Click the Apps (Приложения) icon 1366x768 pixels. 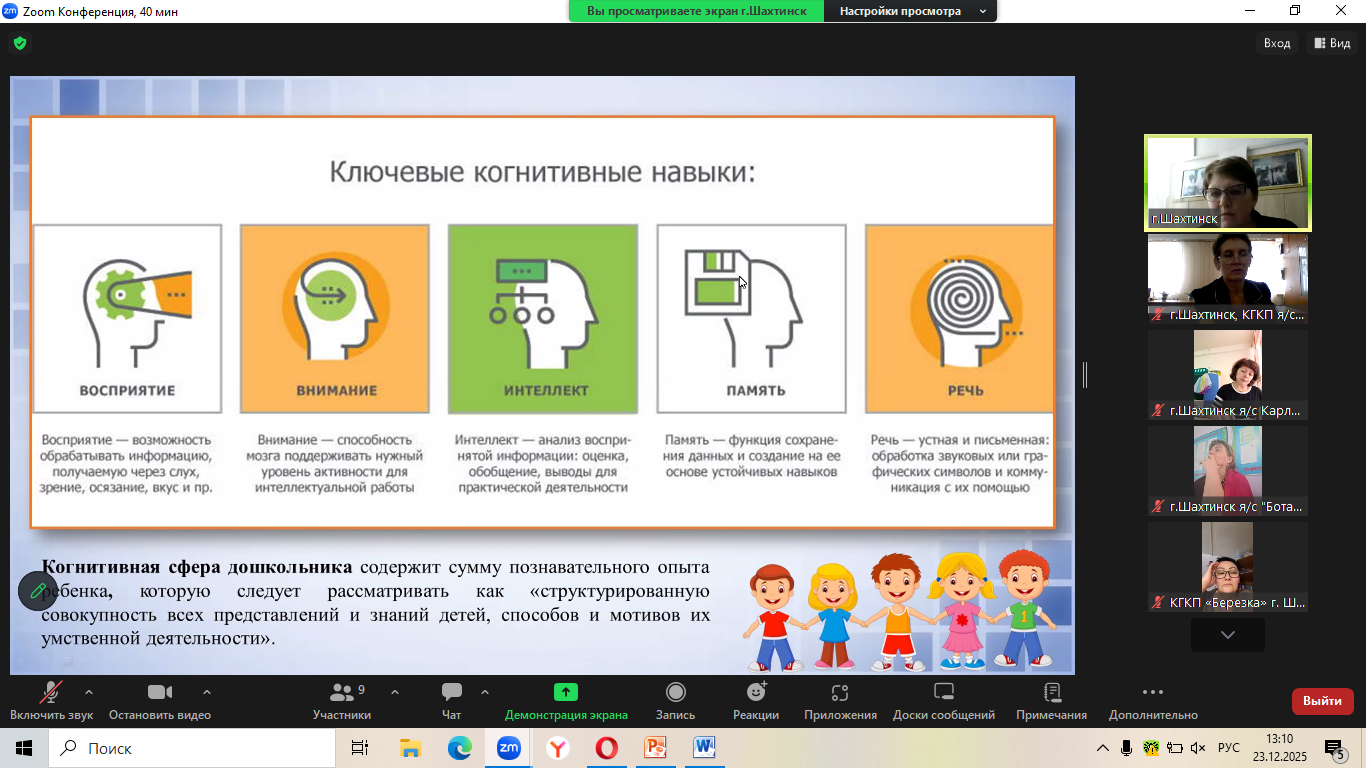840,693
